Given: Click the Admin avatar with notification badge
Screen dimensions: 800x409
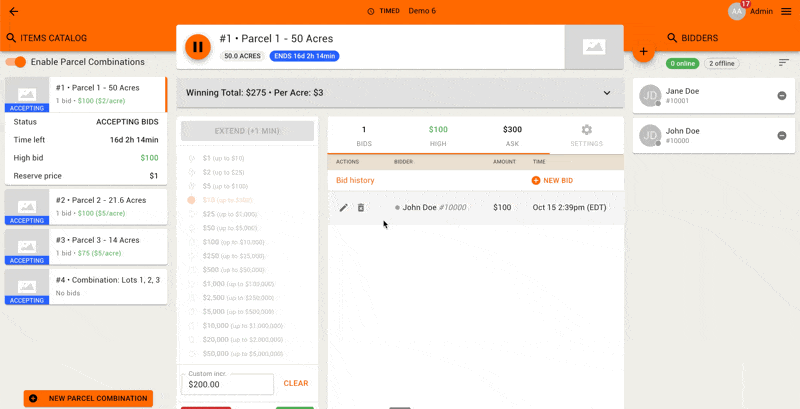Looking at the screenshot, I should pos(737,11).
